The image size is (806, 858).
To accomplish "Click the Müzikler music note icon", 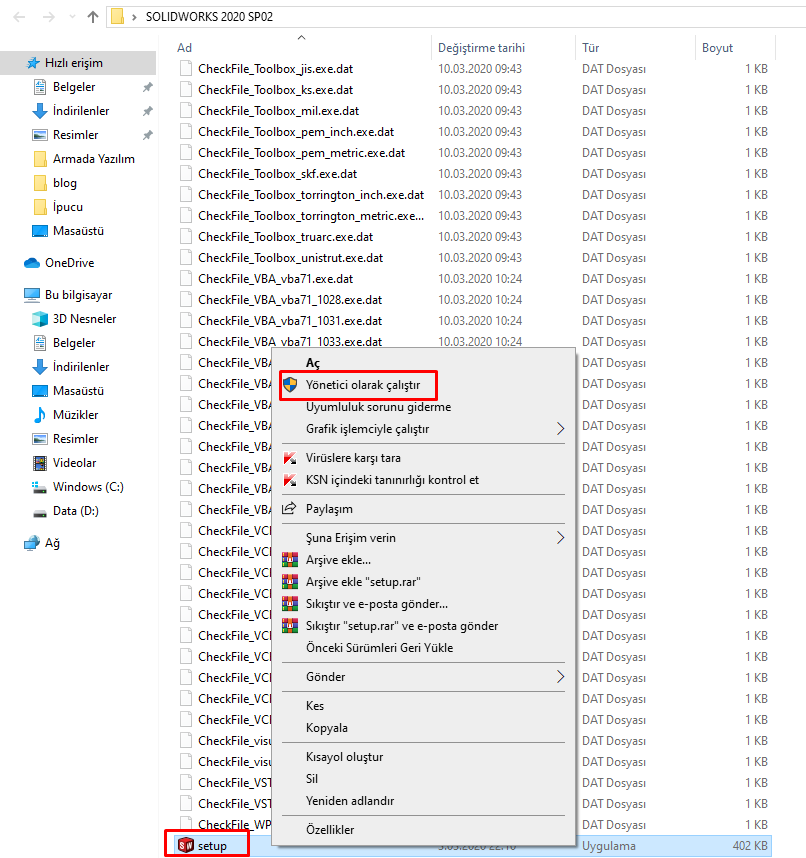I will pos(40,415).
